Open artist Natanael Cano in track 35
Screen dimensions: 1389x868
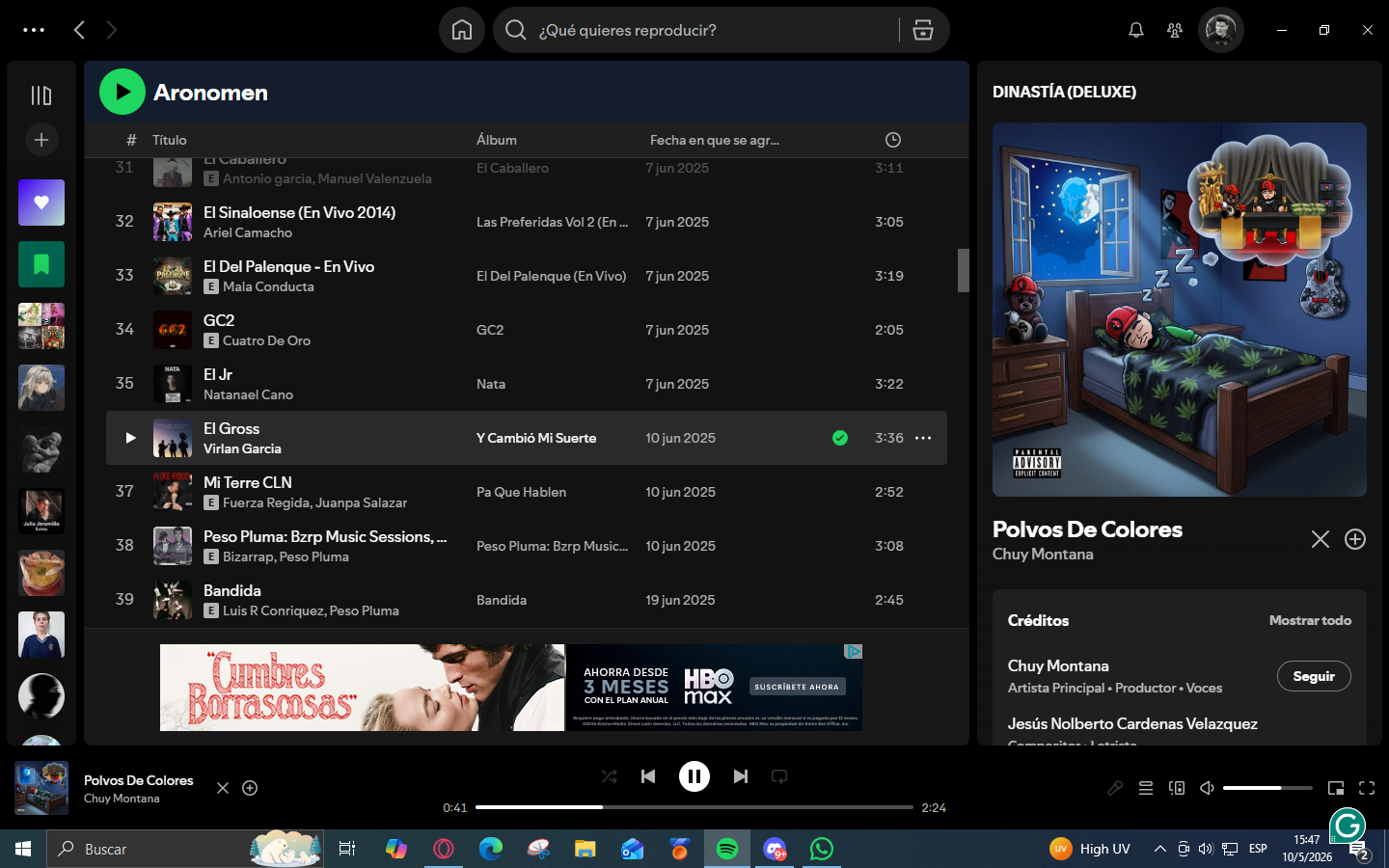click(x=248, y=394)
